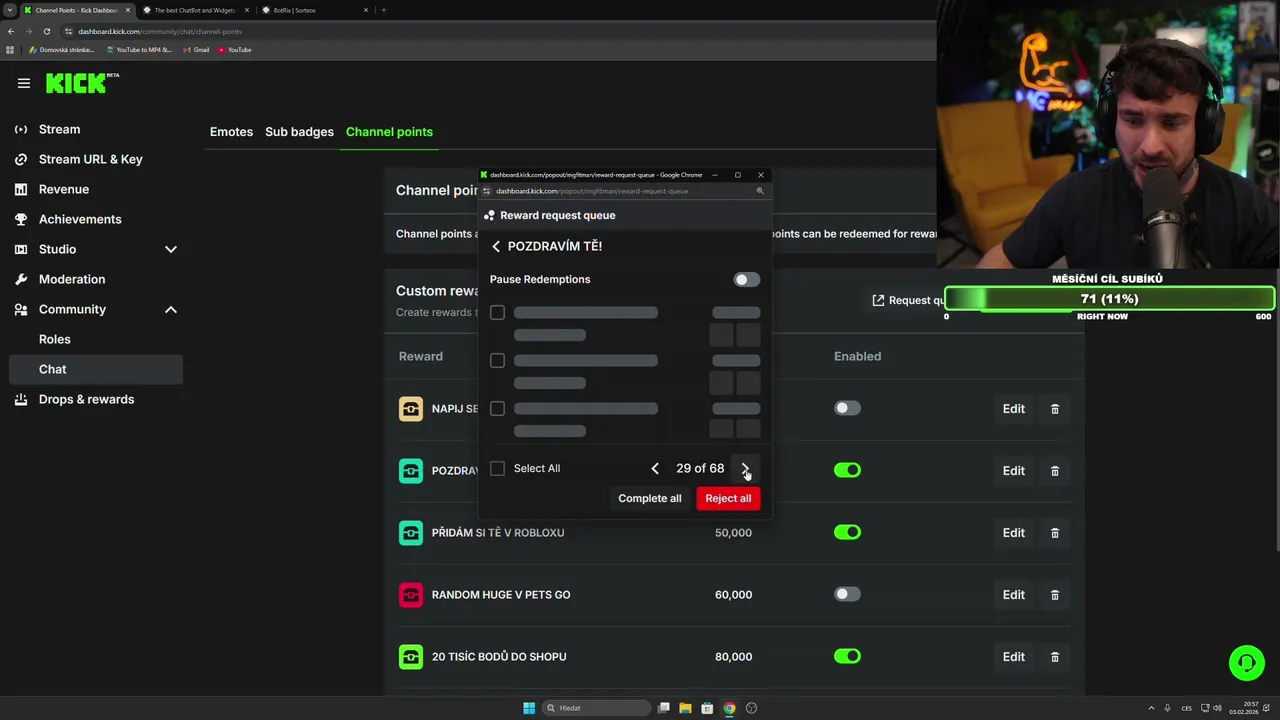Switch to The best ChatBot and Widgets tab
Image resolution: width=1280 pixels, height=720 pixels.
(195, 10)
